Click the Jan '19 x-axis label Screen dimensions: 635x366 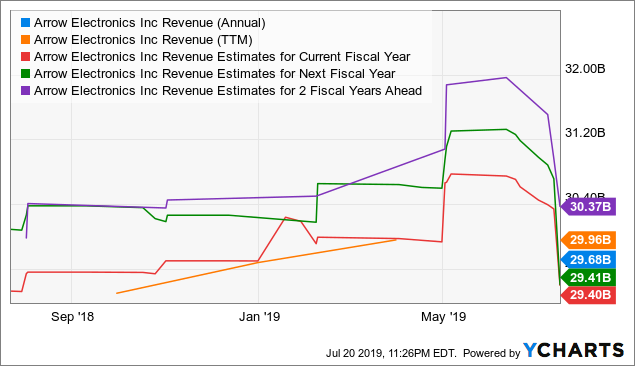point(260,317)
